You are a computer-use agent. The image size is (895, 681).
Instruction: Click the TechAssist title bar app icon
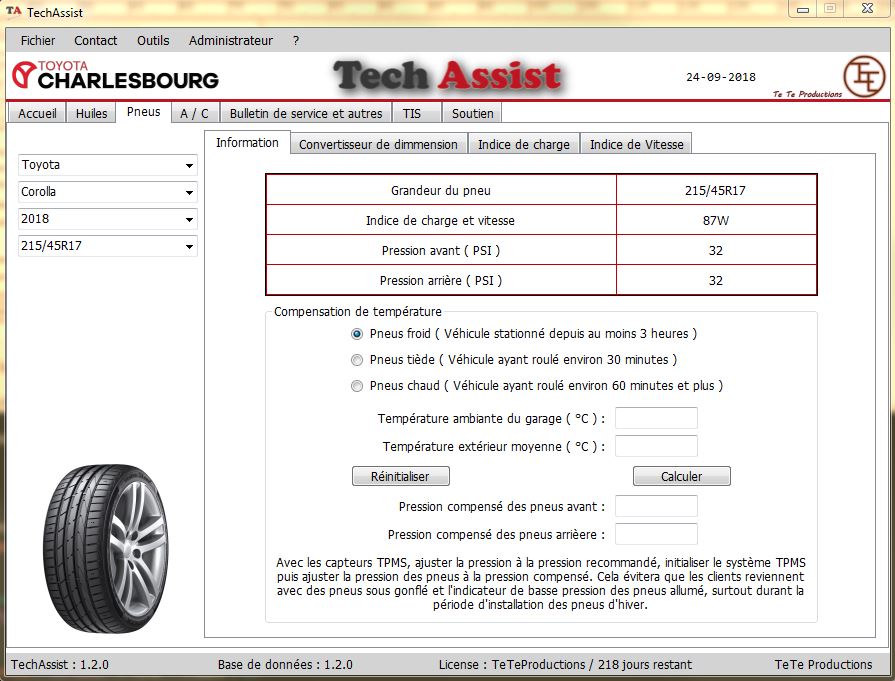[x=13, y=12]
